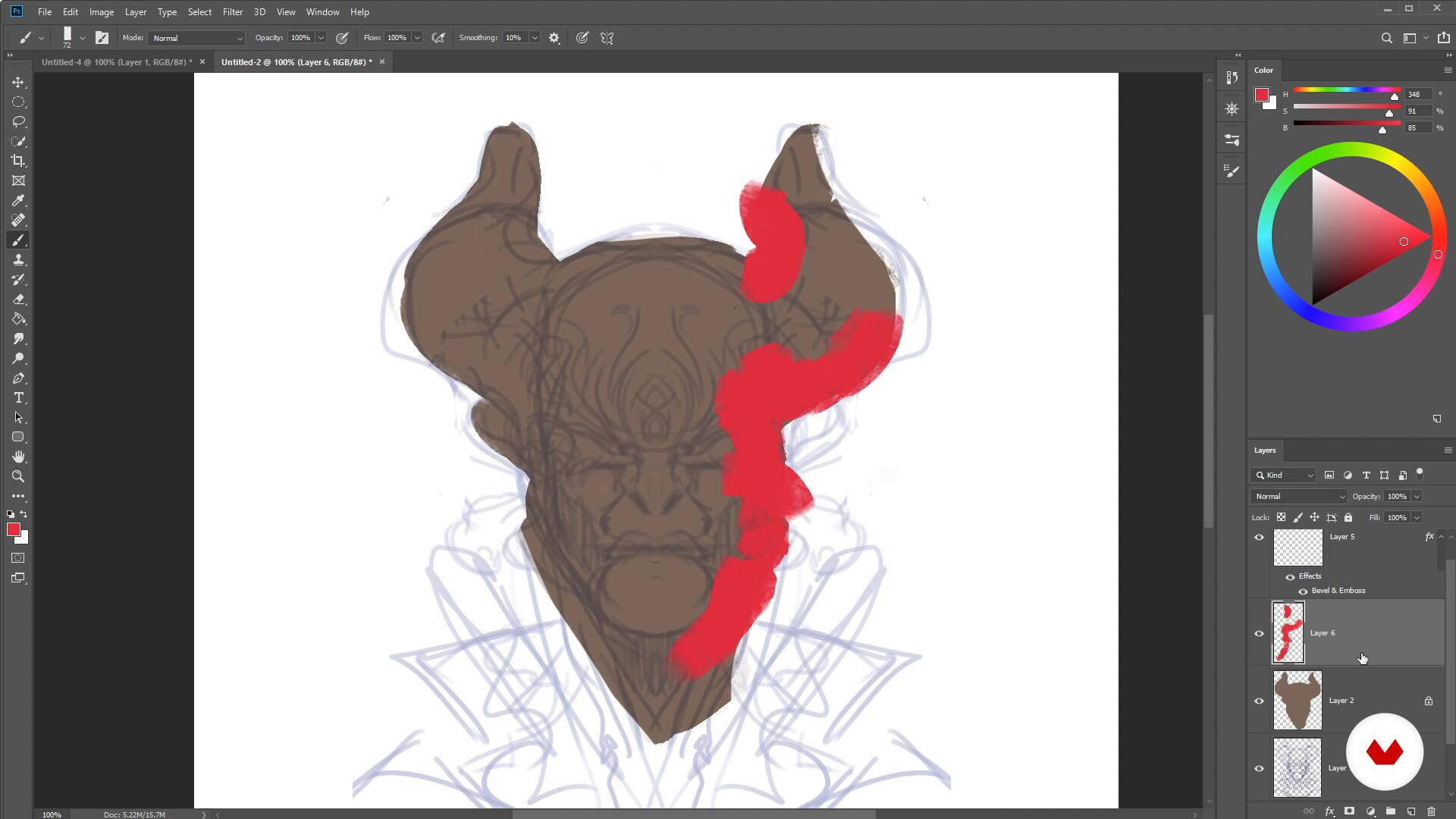
Task: Click the Layers panel tab
Action: (1264, 450)
